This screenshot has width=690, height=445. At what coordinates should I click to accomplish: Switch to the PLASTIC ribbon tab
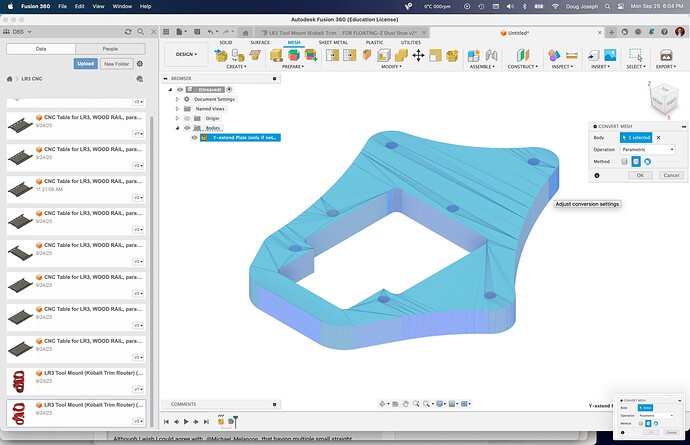[x=374, y=42]
